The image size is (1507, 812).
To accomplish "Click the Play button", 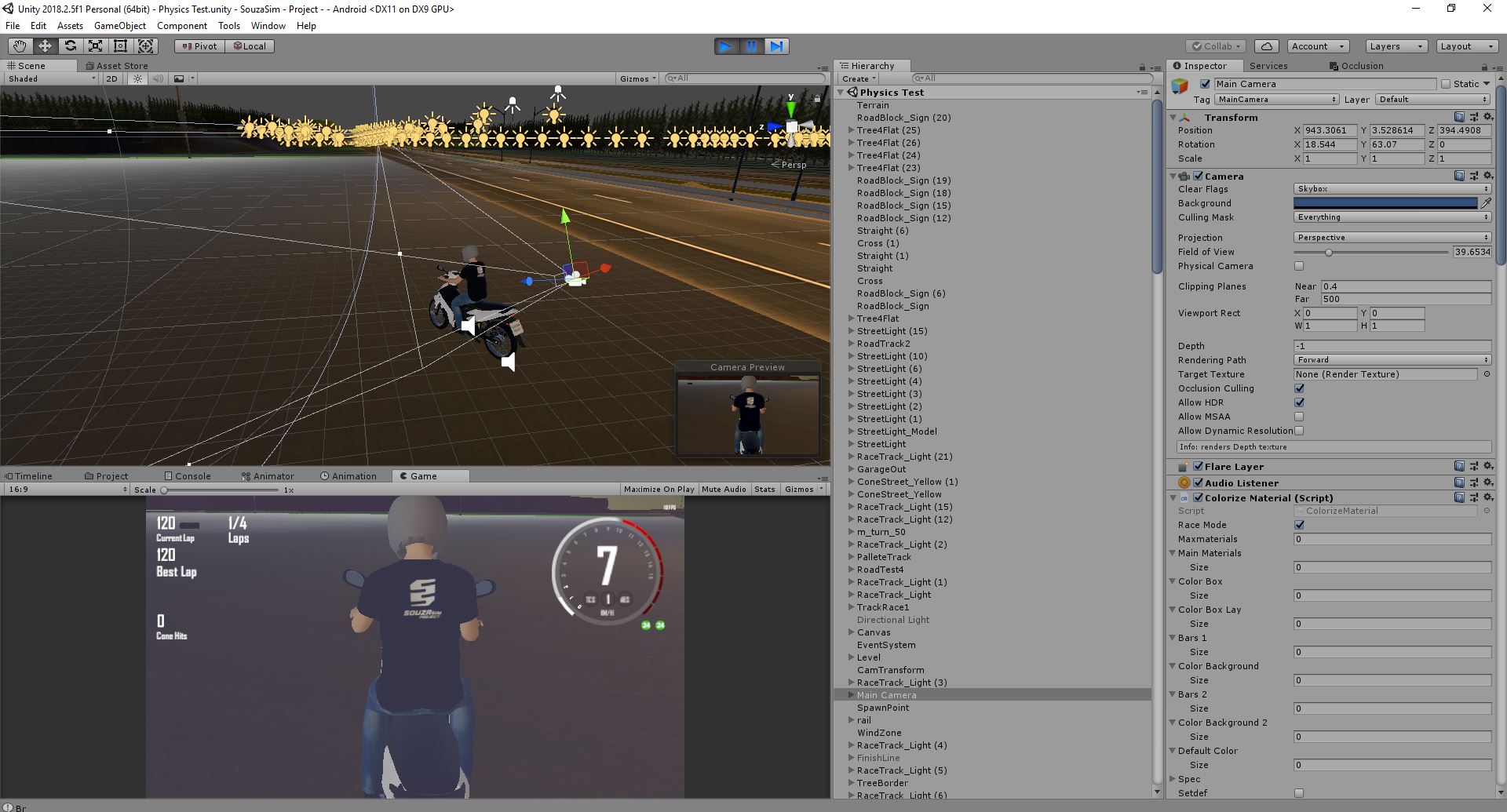I will pos(726,46).
